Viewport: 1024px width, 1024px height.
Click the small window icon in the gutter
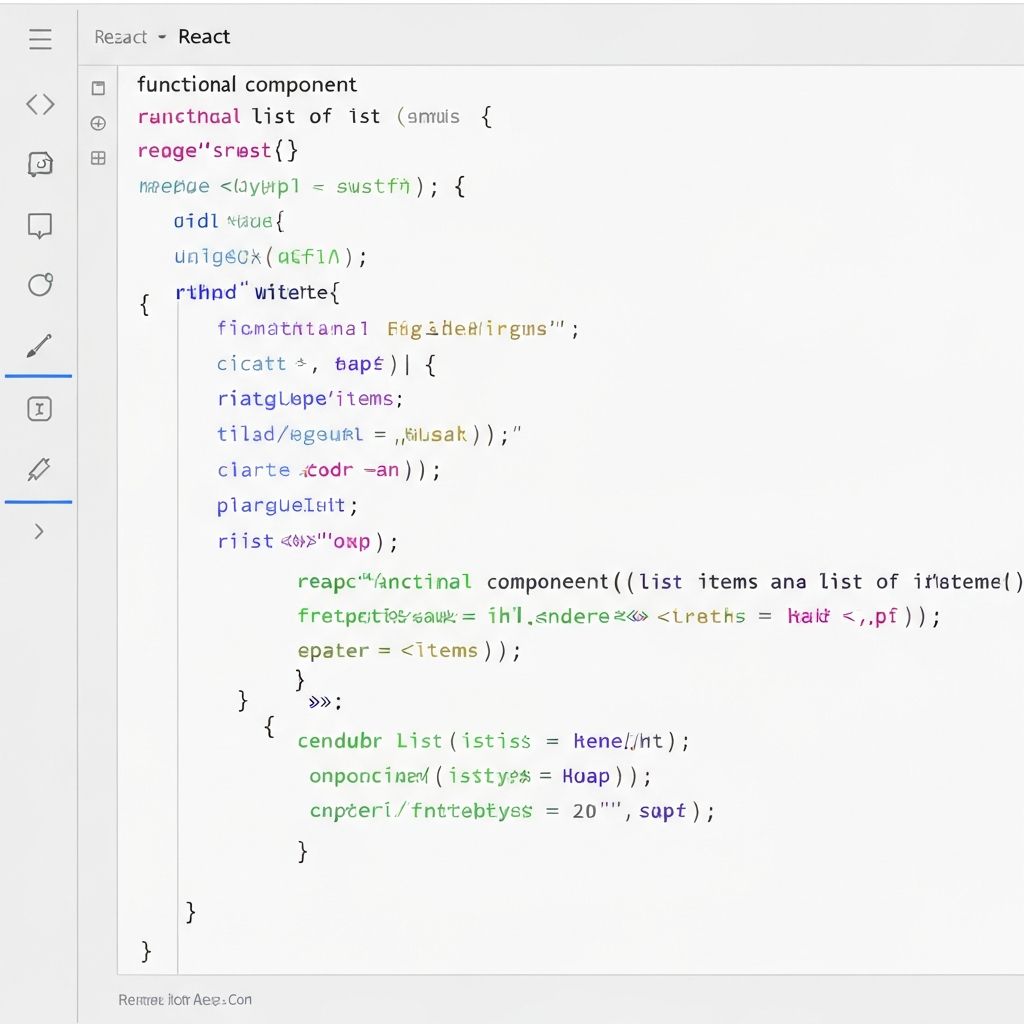(x=98, y=88)
